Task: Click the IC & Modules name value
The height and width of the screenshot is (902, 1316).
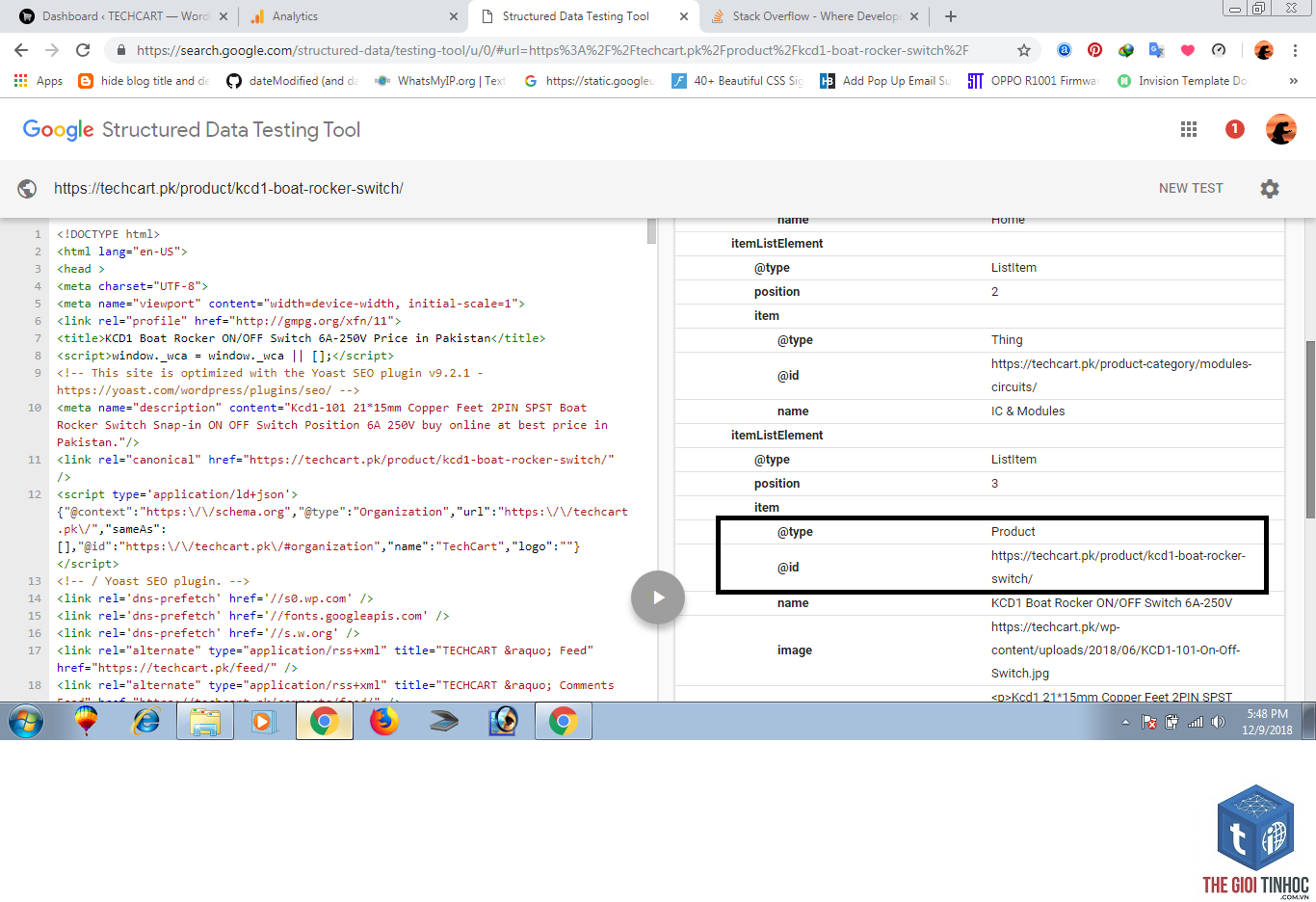Action: pyautogui.click(x=1028, y=411)
